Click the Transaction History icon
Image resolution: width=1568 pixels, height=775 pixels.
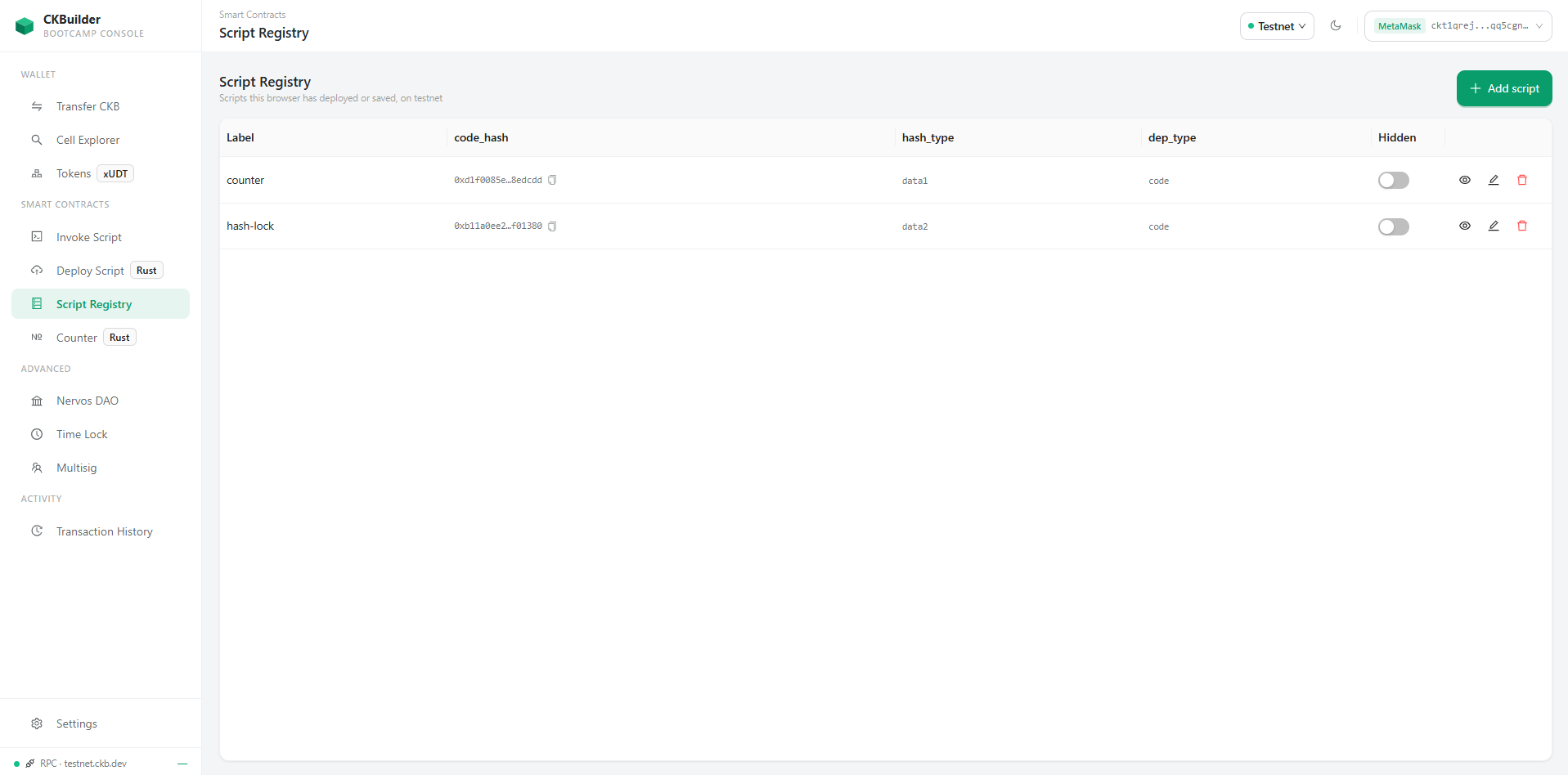click(x=37, y=531)
